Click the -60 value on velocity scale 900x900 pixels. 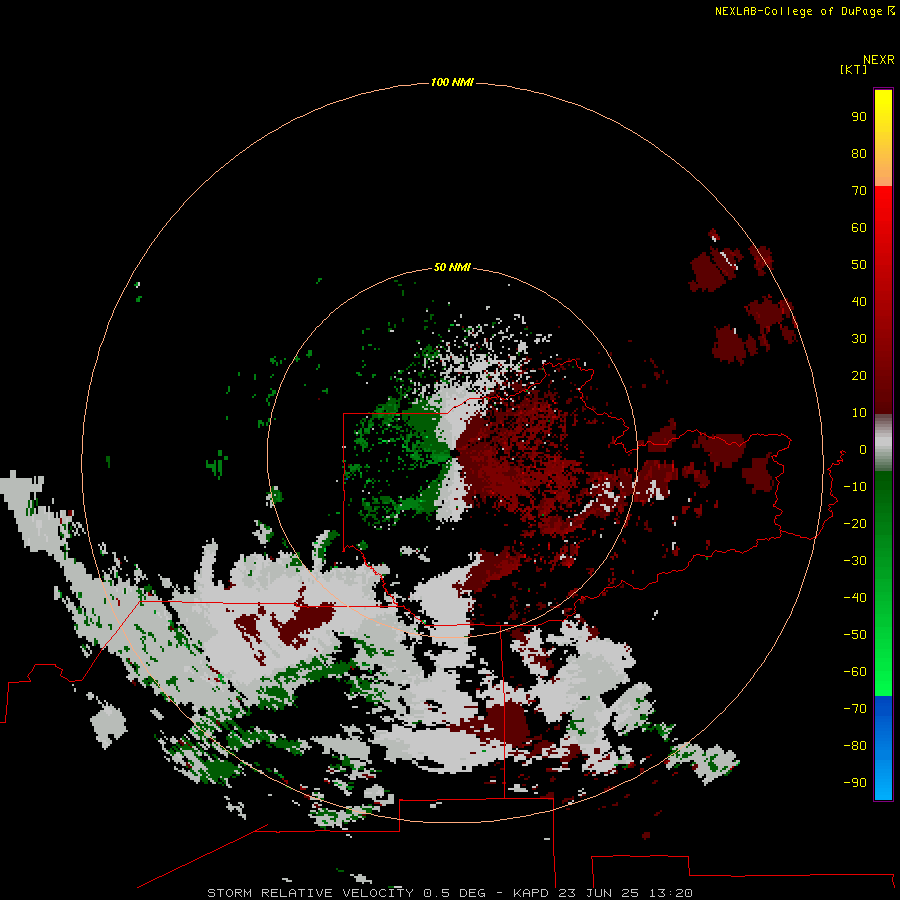[x=855, y=672]
